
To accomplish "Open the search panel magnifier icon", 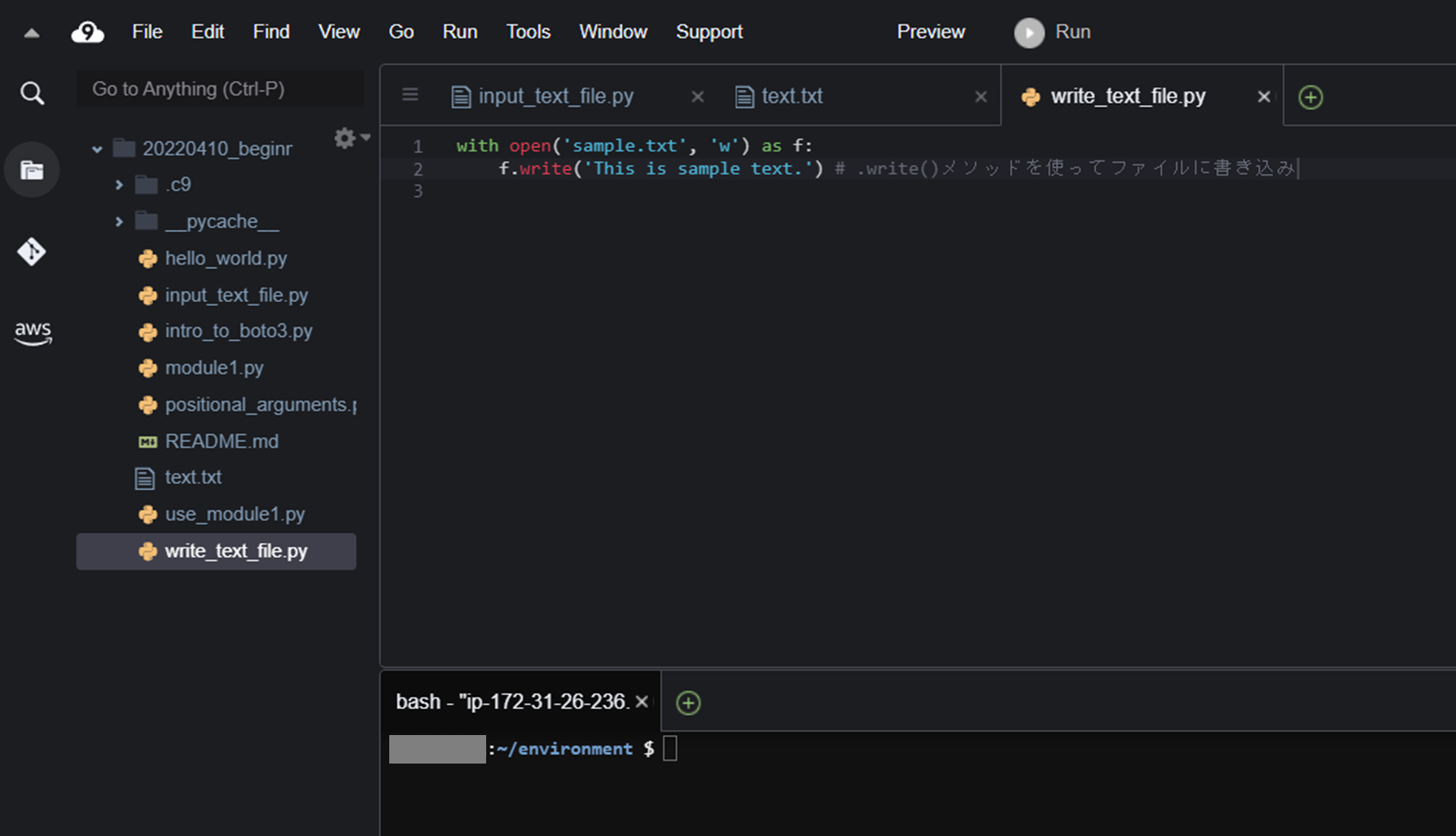I will pyautogui.click(x=33, y=93).
